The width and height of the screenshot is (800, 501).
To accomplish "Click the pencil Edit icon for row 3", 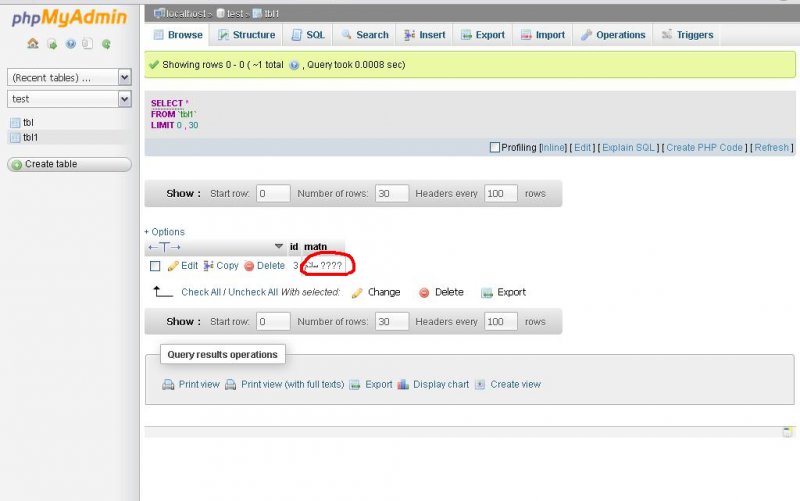I will point(172,266).
